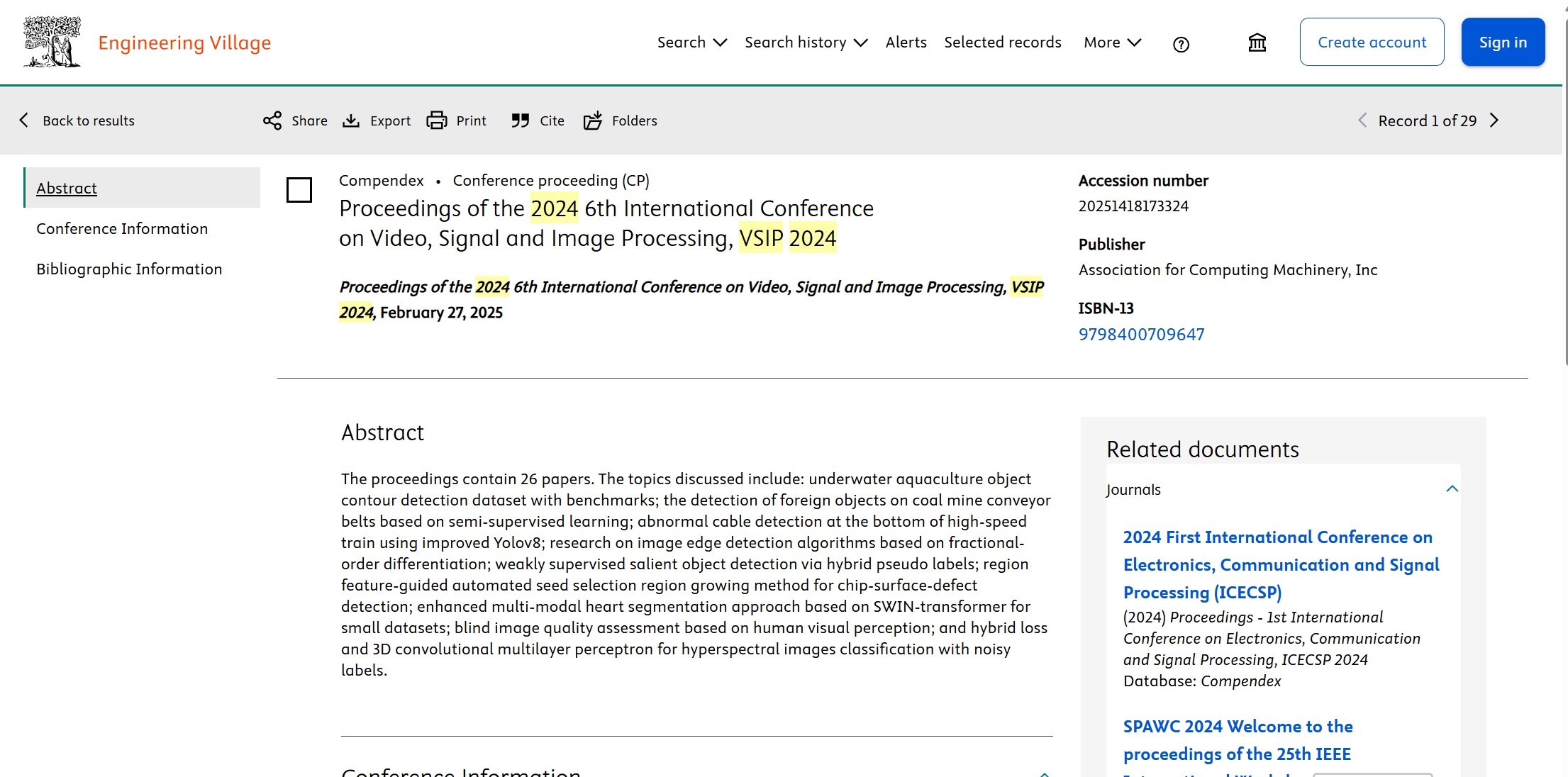
Task: Click the publisher Association for Computing Machinery, Inc
Action: click(x=1228, y=269)
